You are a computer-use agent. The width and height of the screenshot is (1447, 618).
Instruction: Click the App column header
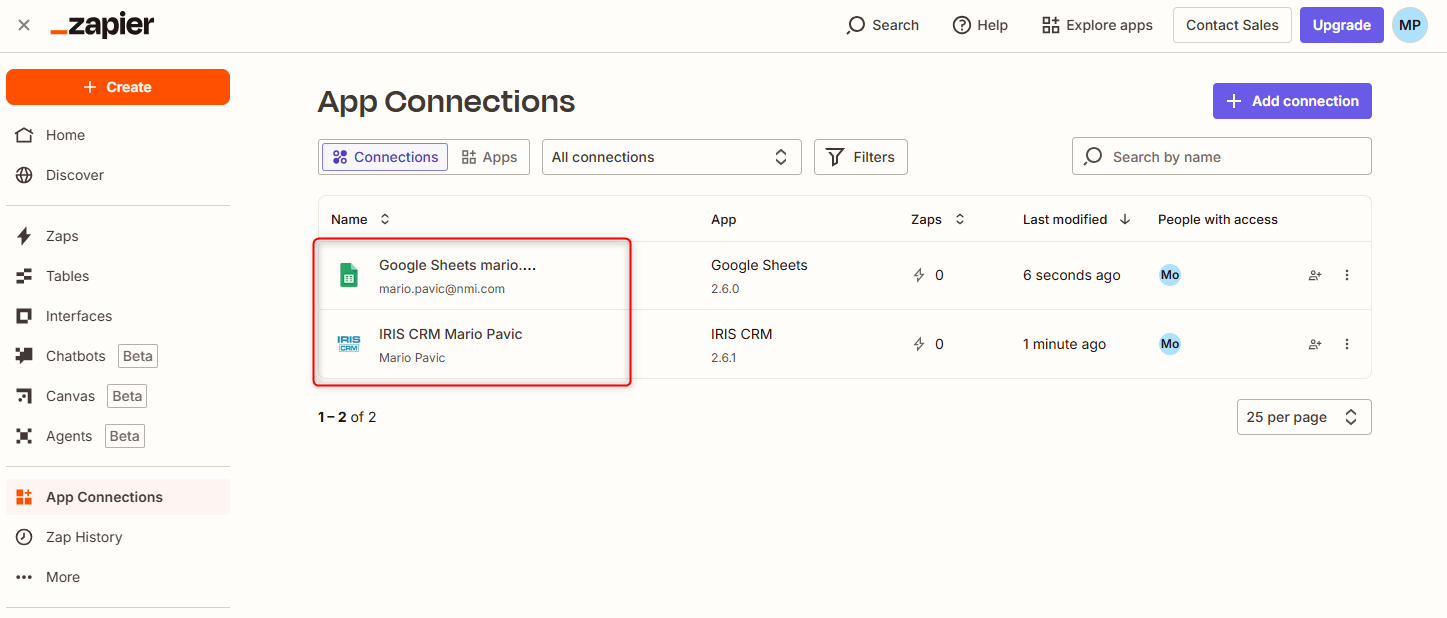click(x=724, y=219)
